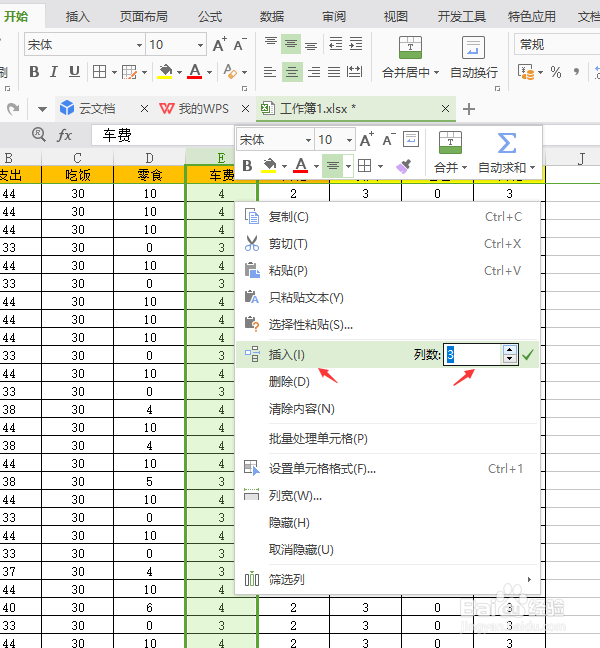The height and width of the screenshot is (648, 600).
Task: Open the 数据 ribbon tab
Action: point(272,17)
